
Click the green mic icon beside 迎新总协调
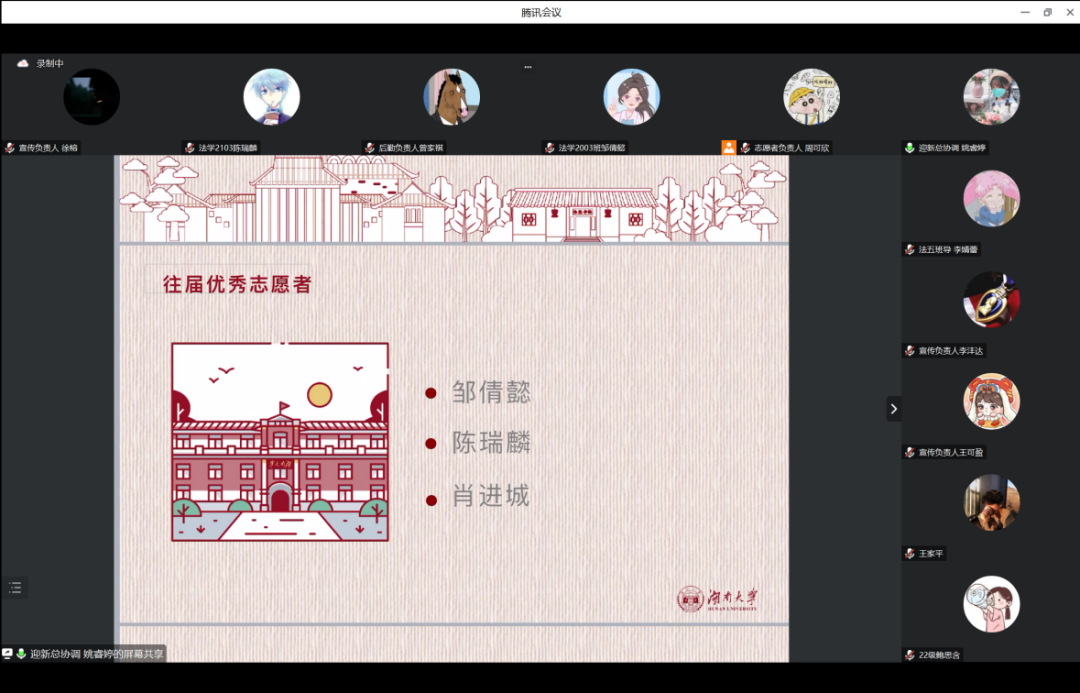pyautogui.click(x=909, y=148)
